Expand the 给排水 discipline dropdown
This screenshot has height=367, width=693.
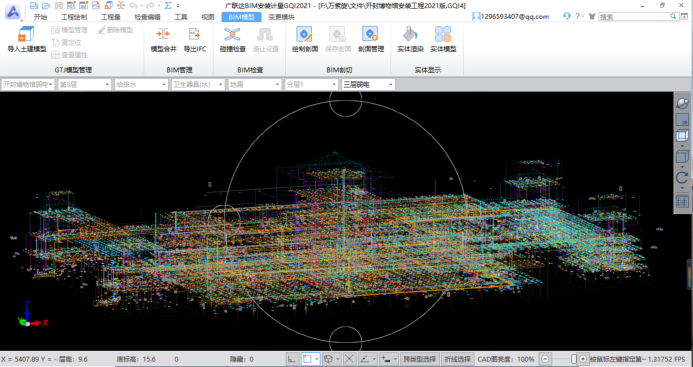[141, 84]
